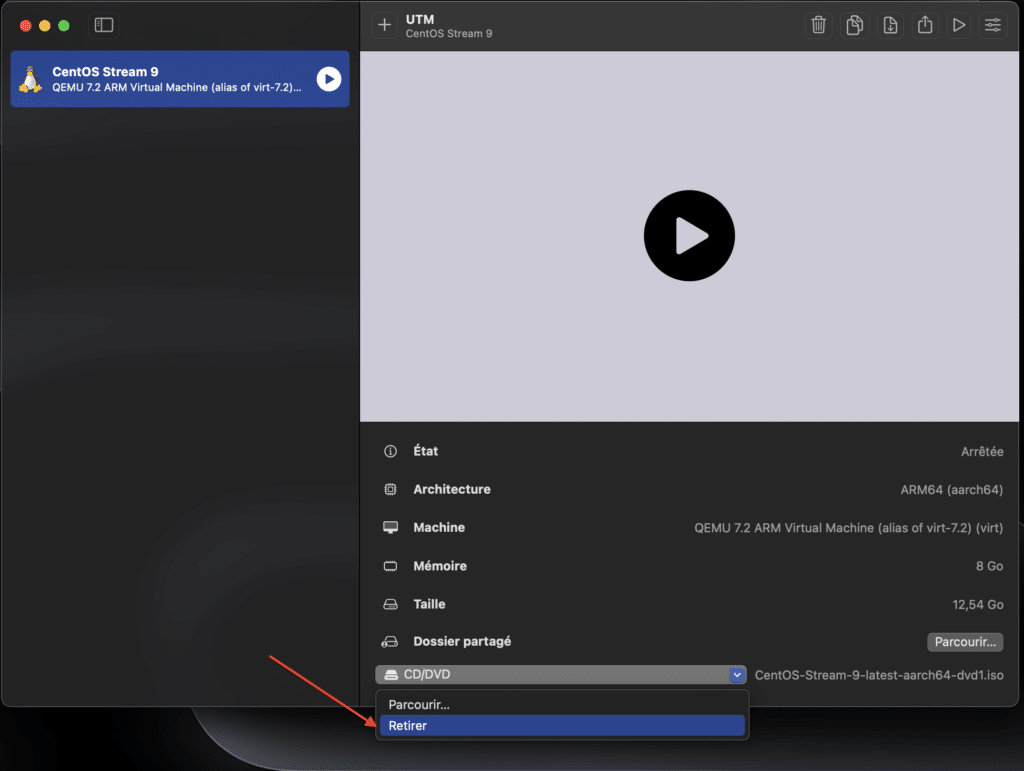Click the CD/DVD dropdown chevron arrow
1024x771 pixels.
coord(737,674)
